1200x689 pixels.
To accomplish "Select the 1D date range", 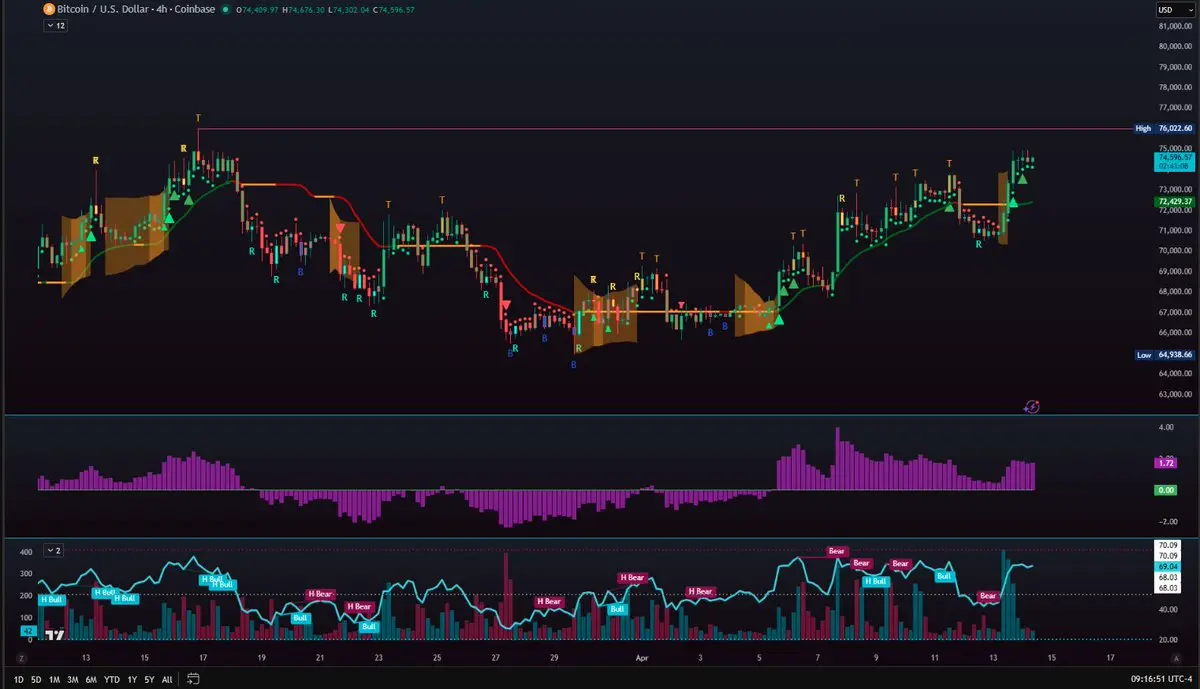I will (x=19, y=679).
